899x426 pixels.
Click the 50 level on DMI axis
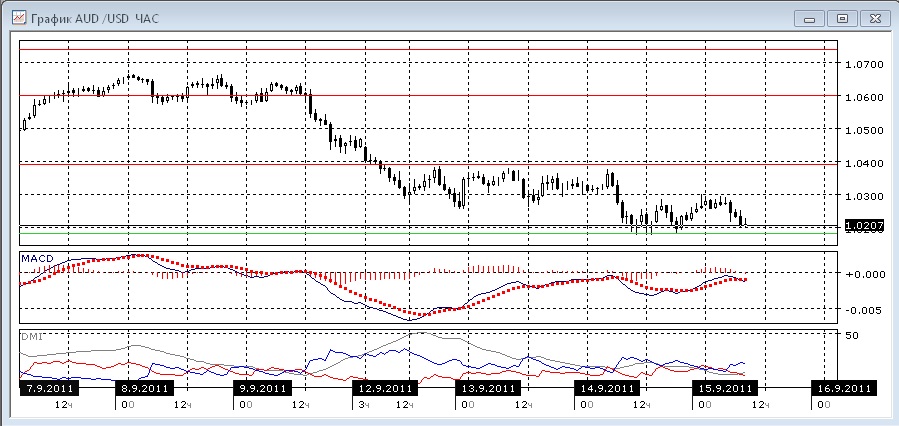(852, 335)
